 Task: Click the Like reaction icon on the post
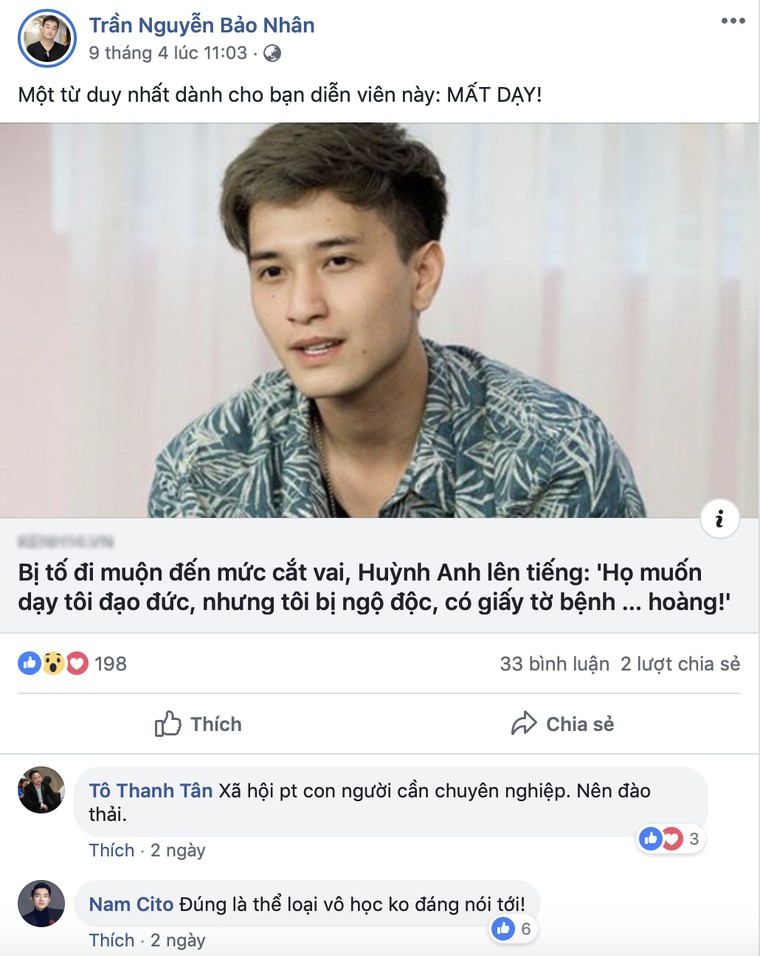(x=29, y=662)
